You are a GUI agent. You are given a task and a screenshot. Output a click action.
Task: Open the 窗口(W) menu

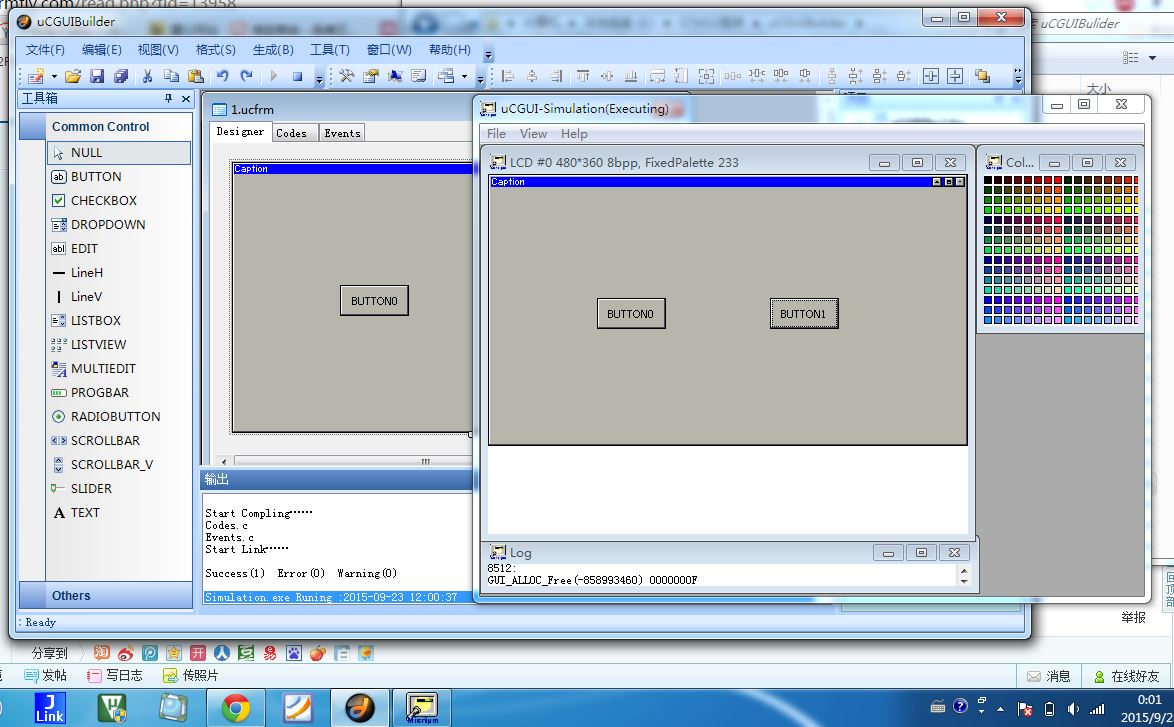coord(389,50)
